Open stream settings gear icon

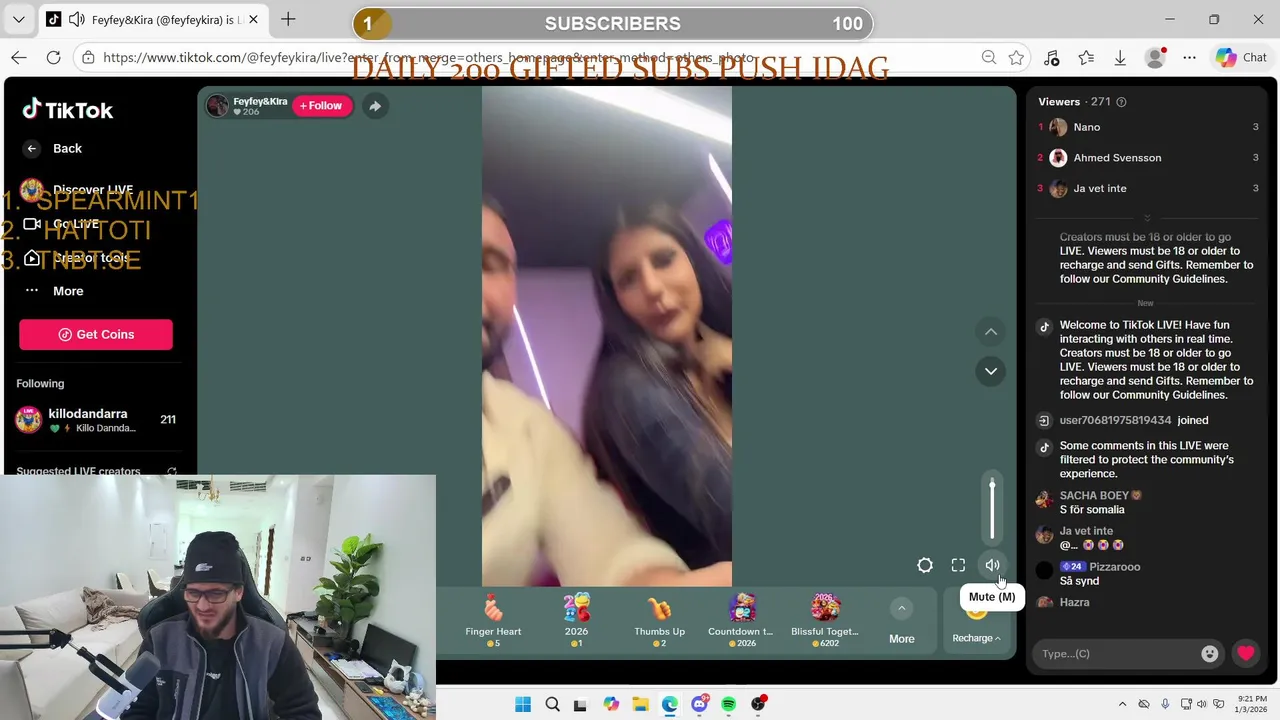click(x=925, y=565)
